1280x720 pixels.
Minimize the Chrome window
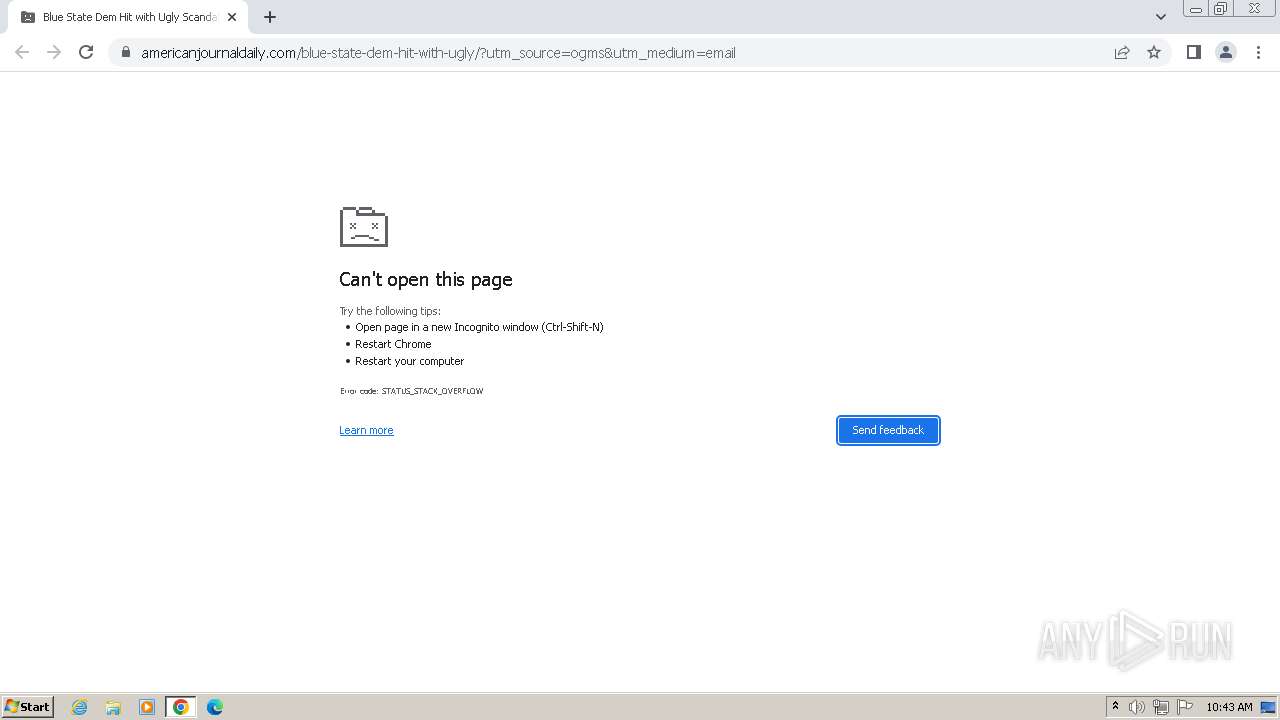click(1196, 9)
